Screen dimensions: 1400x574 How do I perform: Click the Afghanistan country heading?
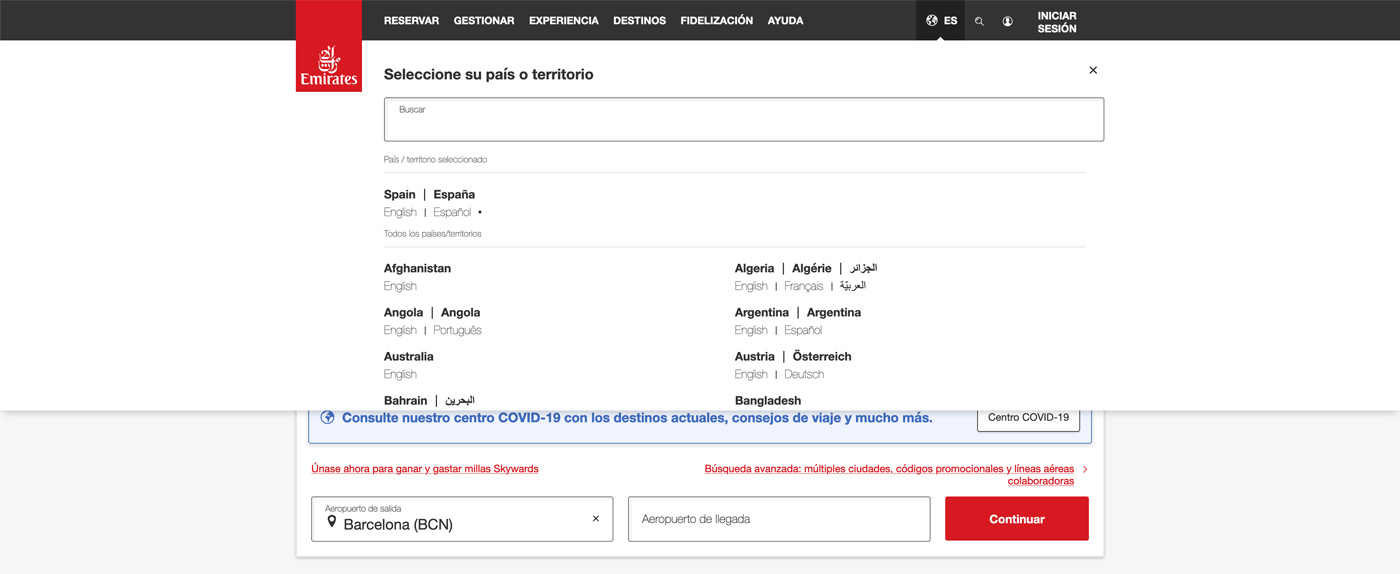417,268
